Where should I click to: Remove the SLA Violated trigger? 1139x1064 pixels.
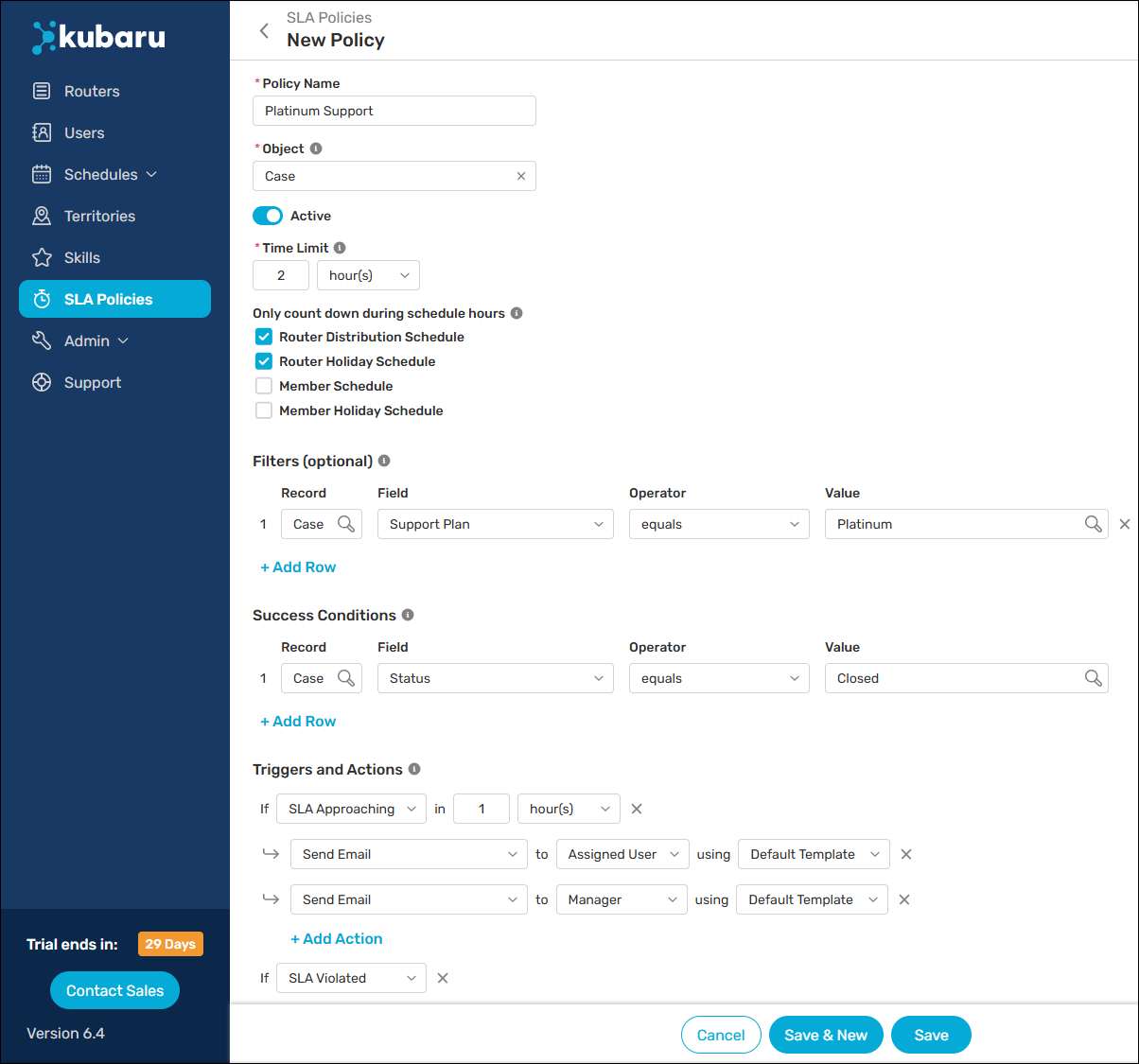point(443,978)
